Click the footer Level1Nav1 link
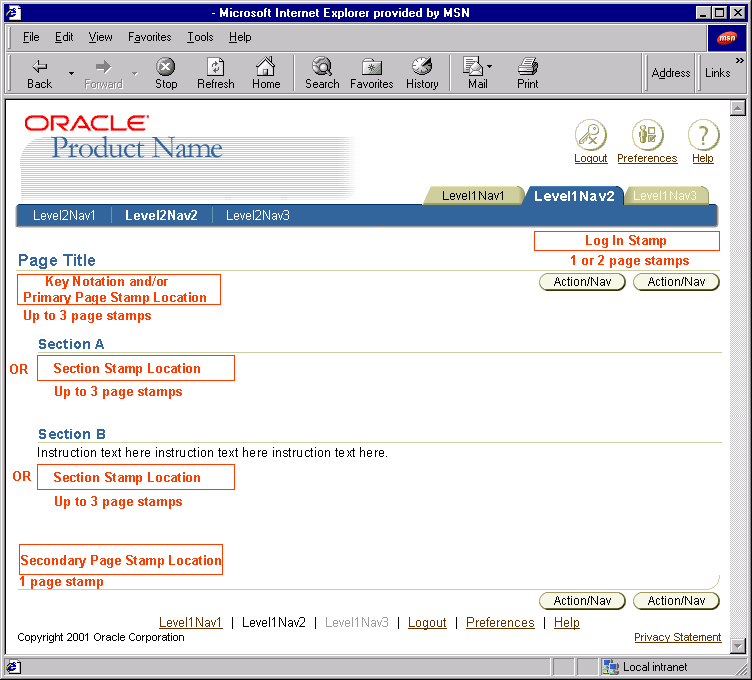 [x=190, y=622]
